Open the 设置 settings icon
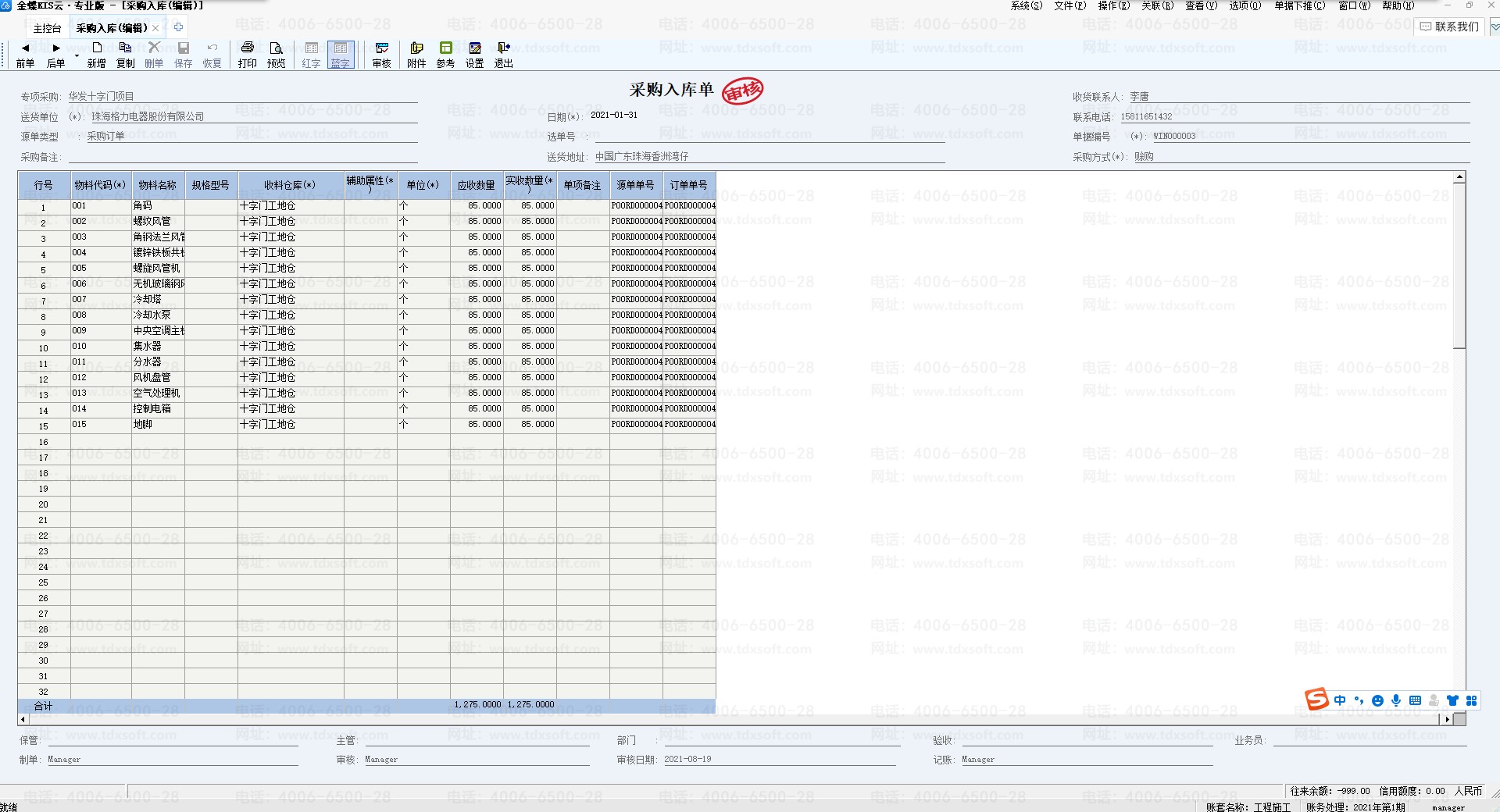This screenshot has height=812, width=1500. 474,55
